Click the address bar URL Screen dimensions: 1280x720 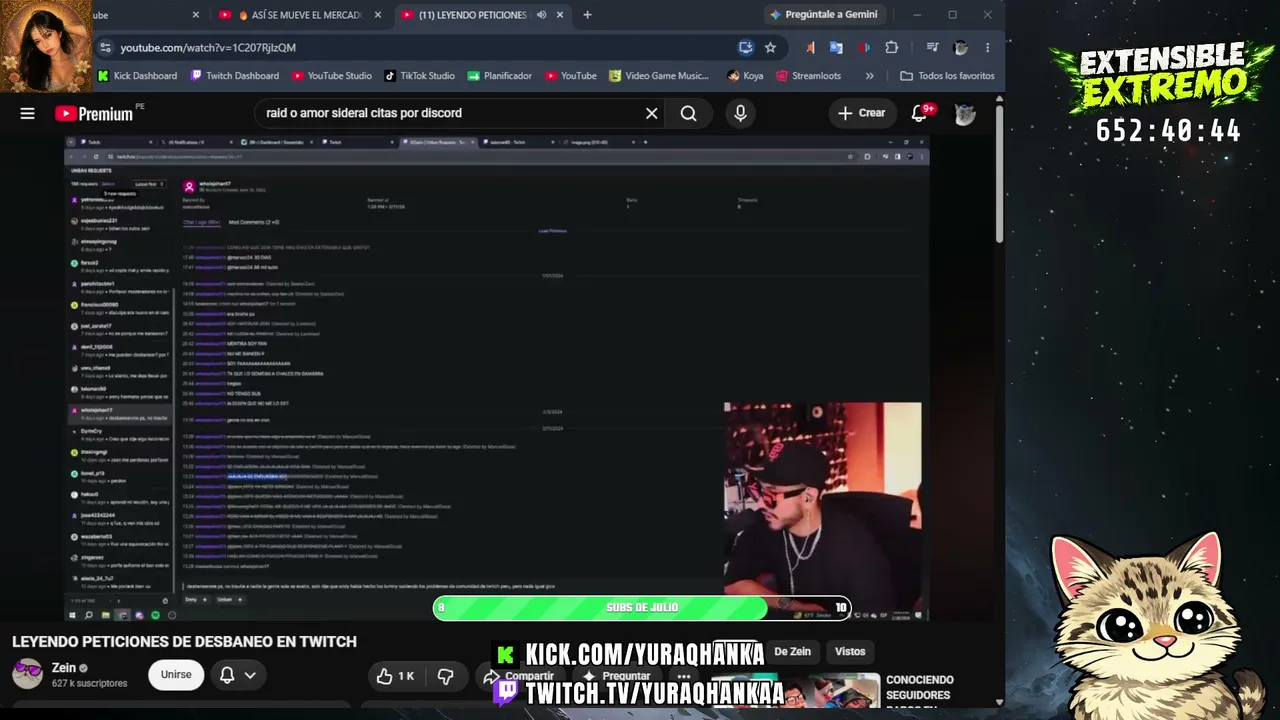pos(208,47)
